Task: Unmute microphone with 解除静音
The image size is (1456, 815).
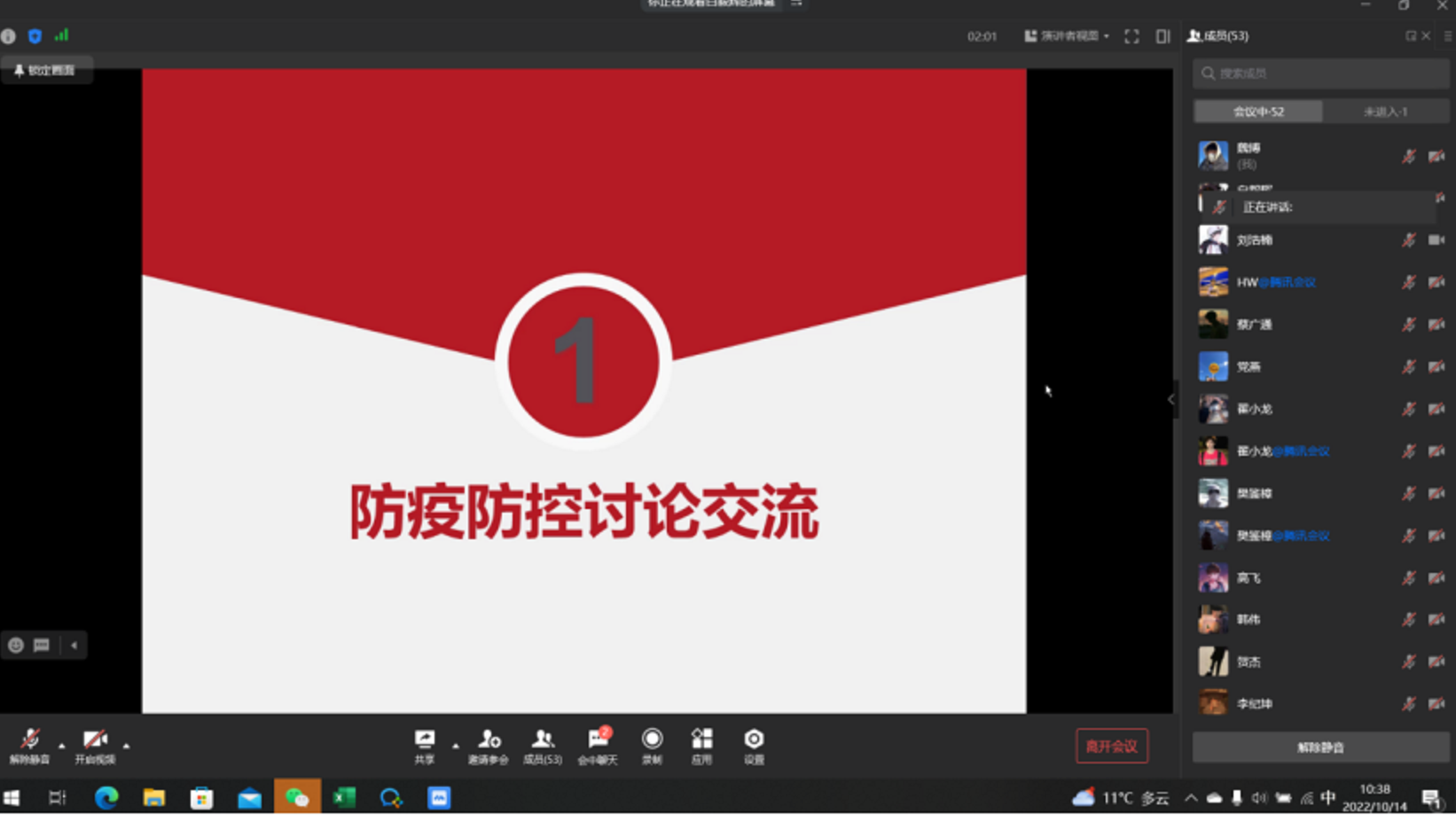Action: (29, 745)
